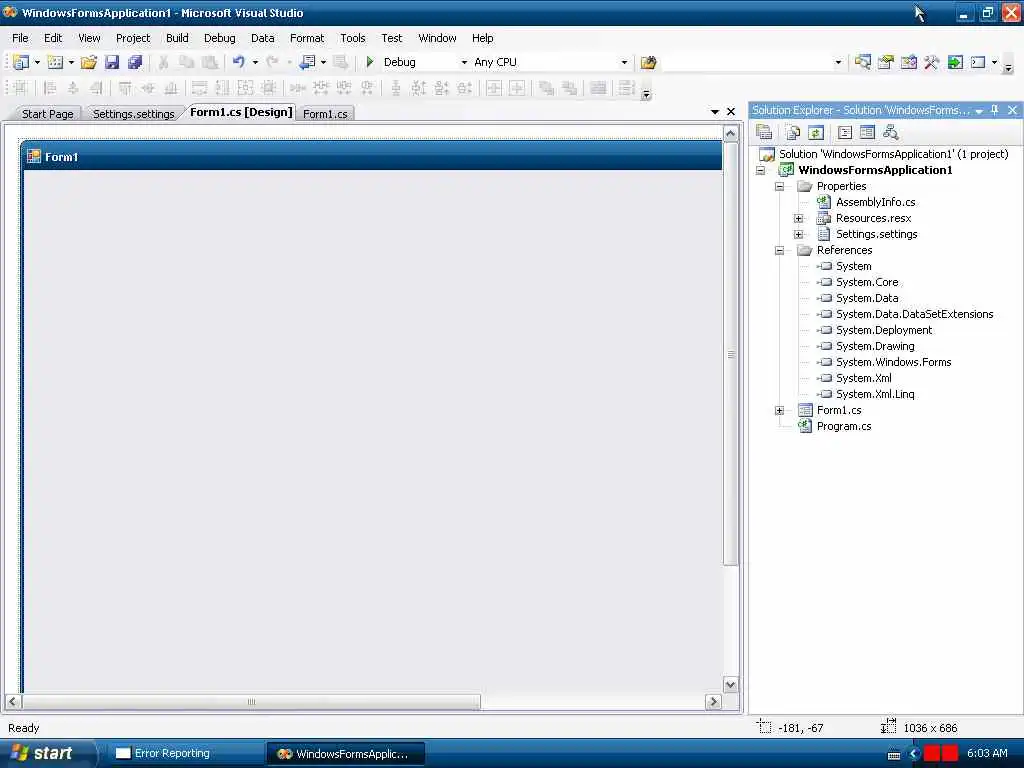
Task: Click Solution Explorer's Properties icon
Action: (x=764, y=133)
